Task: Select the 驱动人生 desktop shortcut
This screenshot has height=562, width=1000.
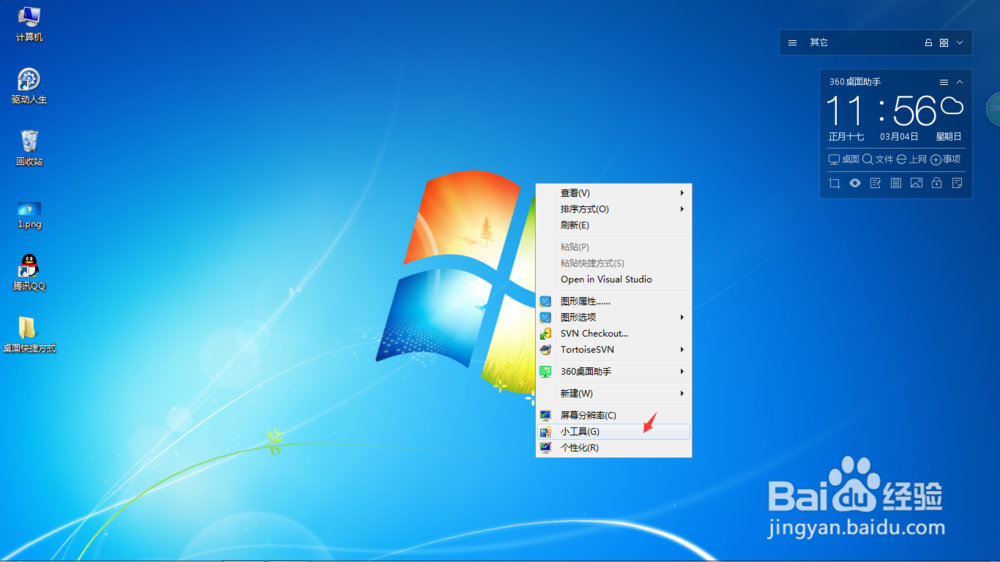Action: [29, 86]
